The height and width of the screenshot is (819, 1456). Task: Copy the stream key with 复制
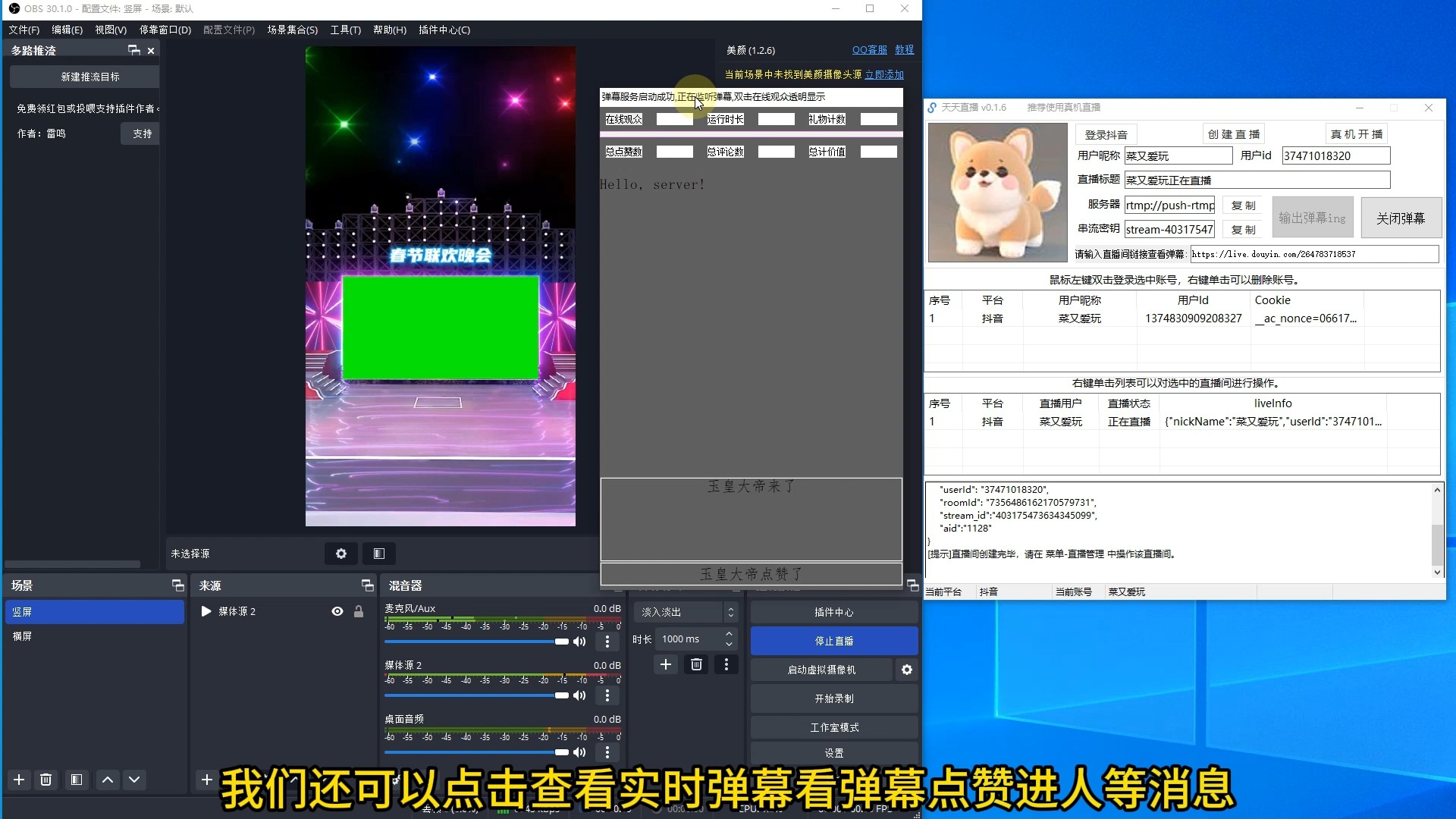click(1244, 230)
